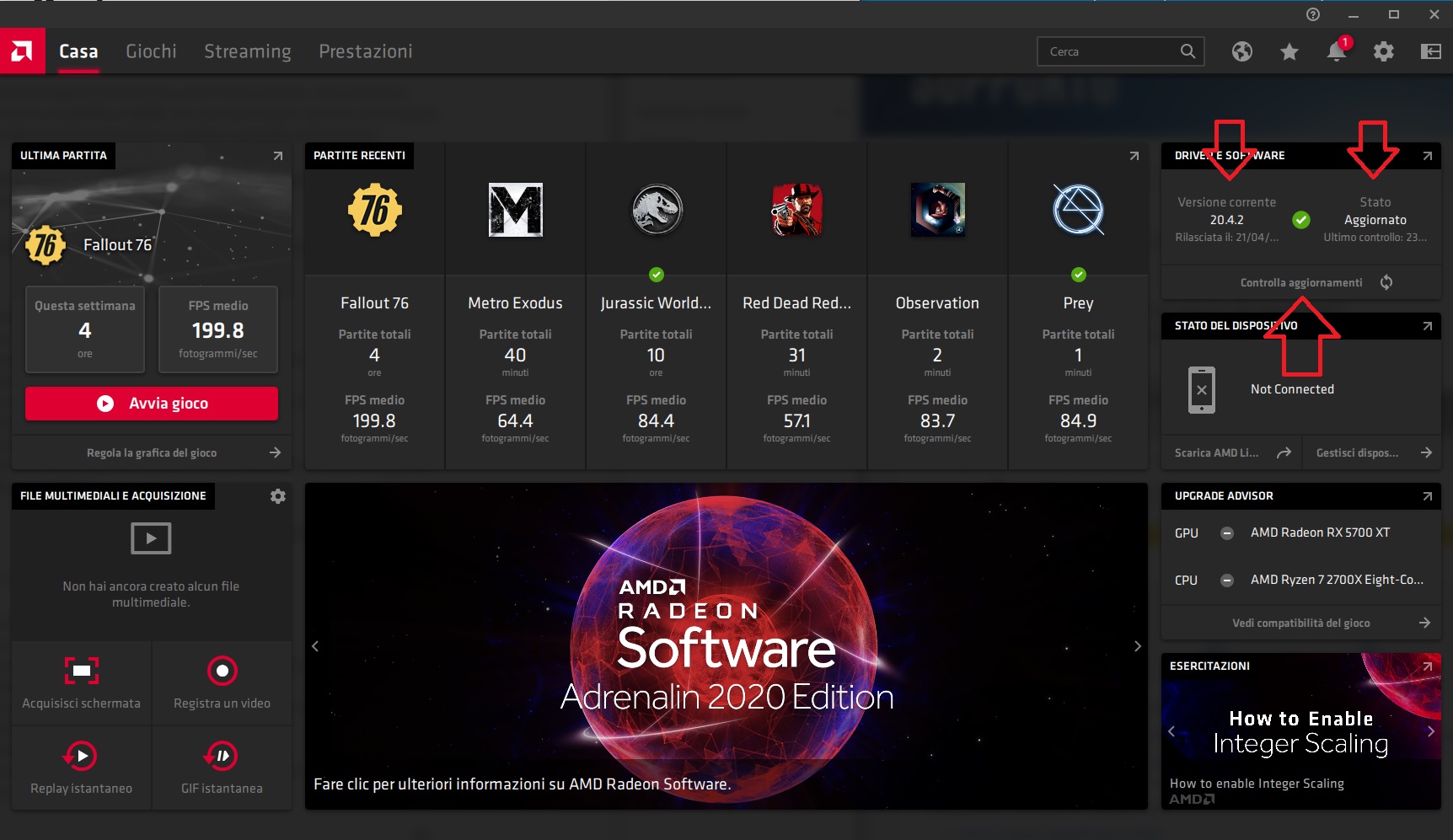The height and width of the screenshot is (840, 1453).
Task: Switch to the Streaming tab
Action: coord(248,51)
